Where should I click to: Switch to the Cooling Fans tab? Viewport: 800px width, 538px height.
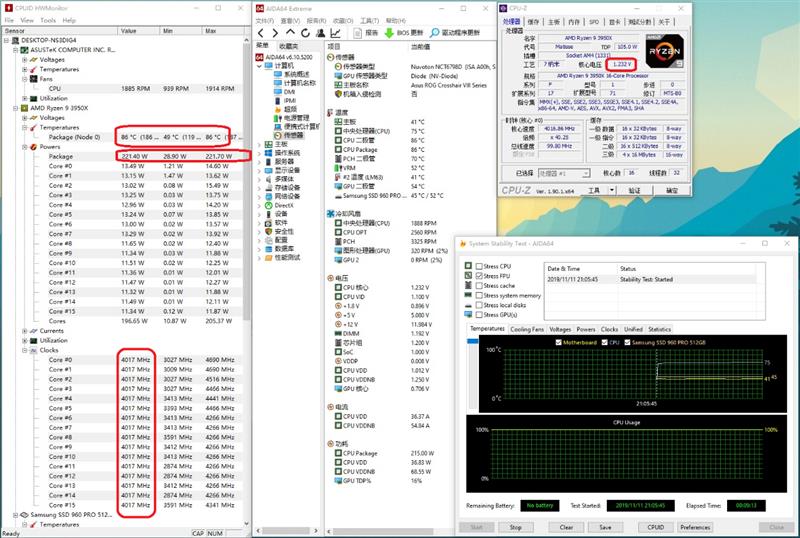527,328
